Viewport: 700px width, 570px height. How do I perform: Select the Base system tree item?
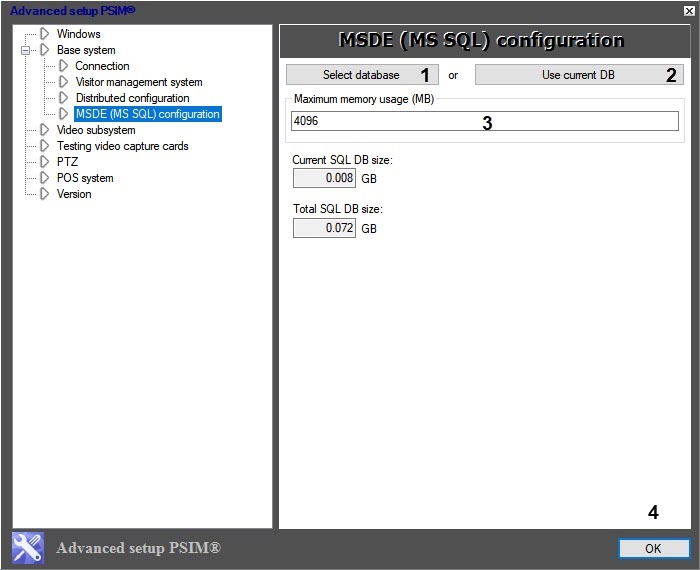tap(86, 50)
